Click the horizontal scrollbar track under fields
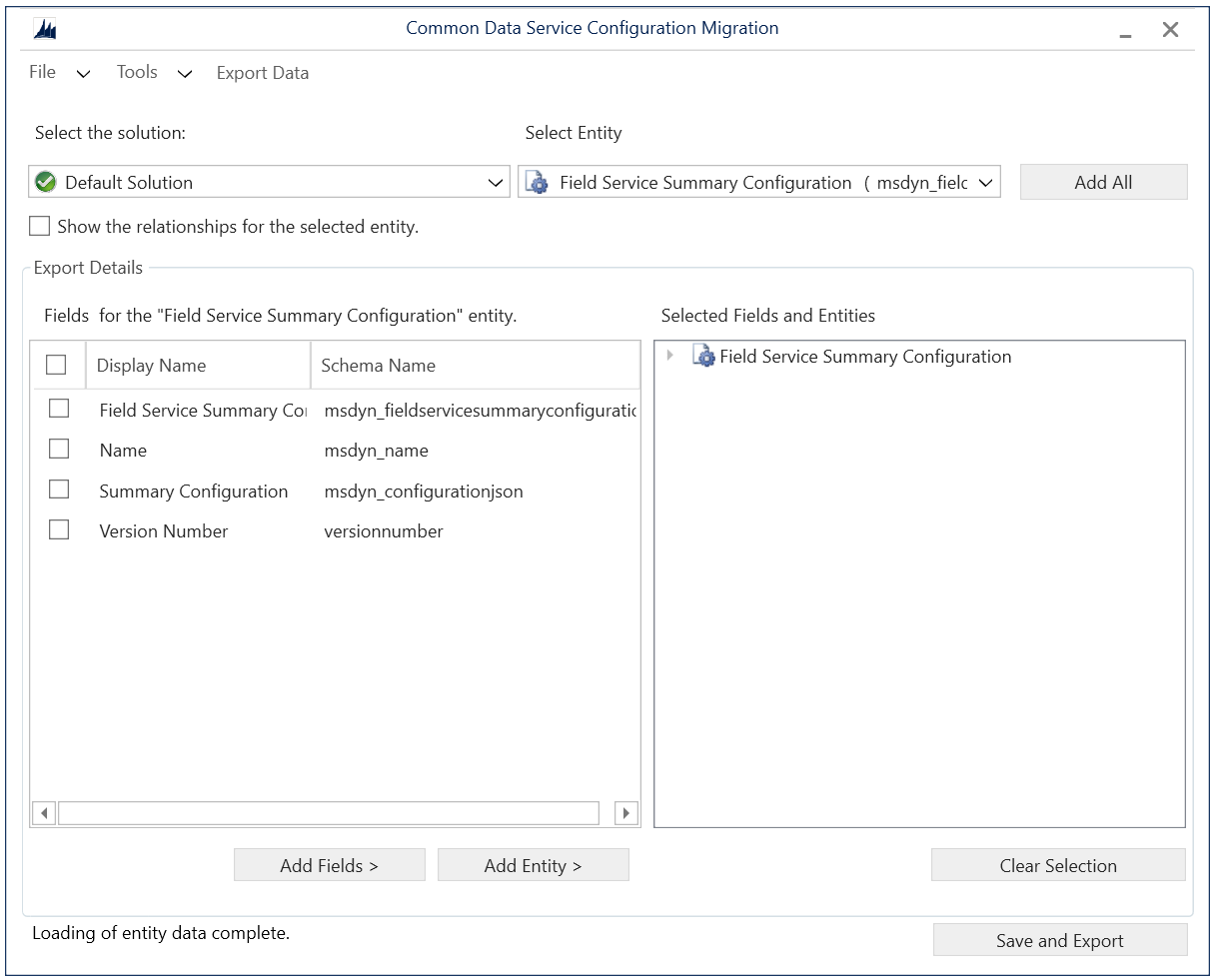Viewport: 1214px width, 980px height. click(x=328, y=813)
